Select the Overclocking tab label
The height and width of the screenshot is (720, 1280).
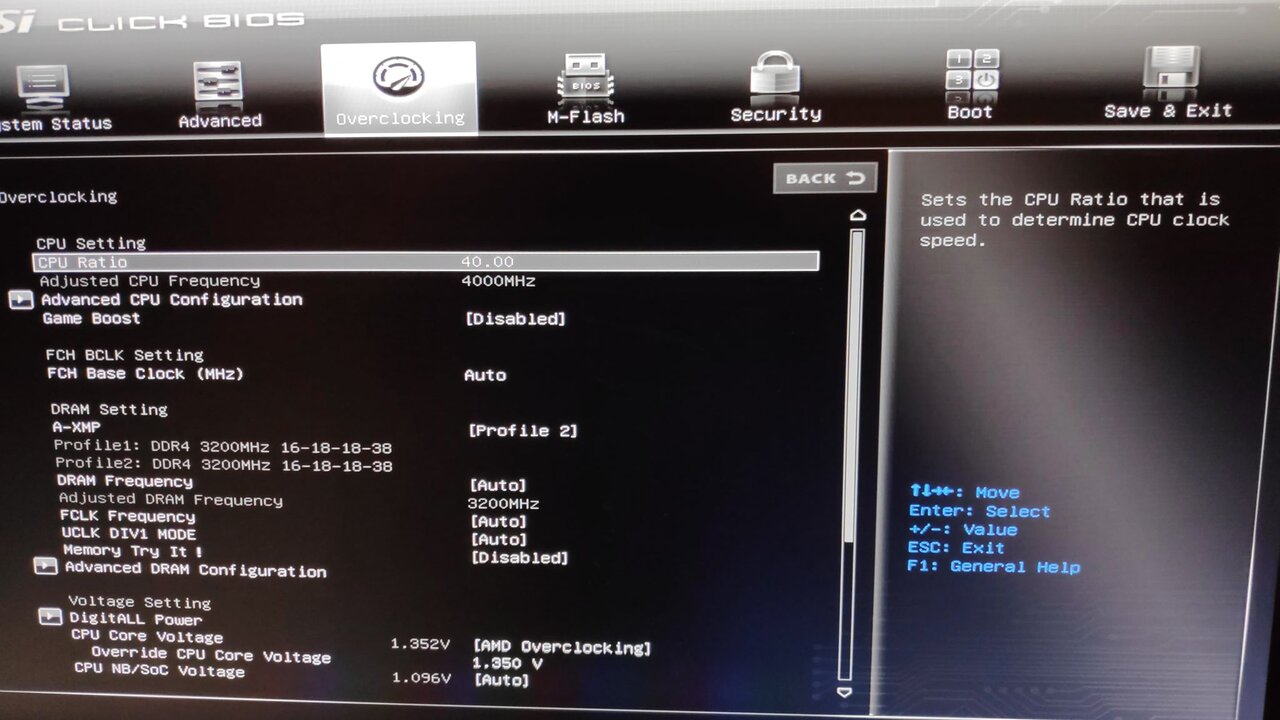click(400, 118)
